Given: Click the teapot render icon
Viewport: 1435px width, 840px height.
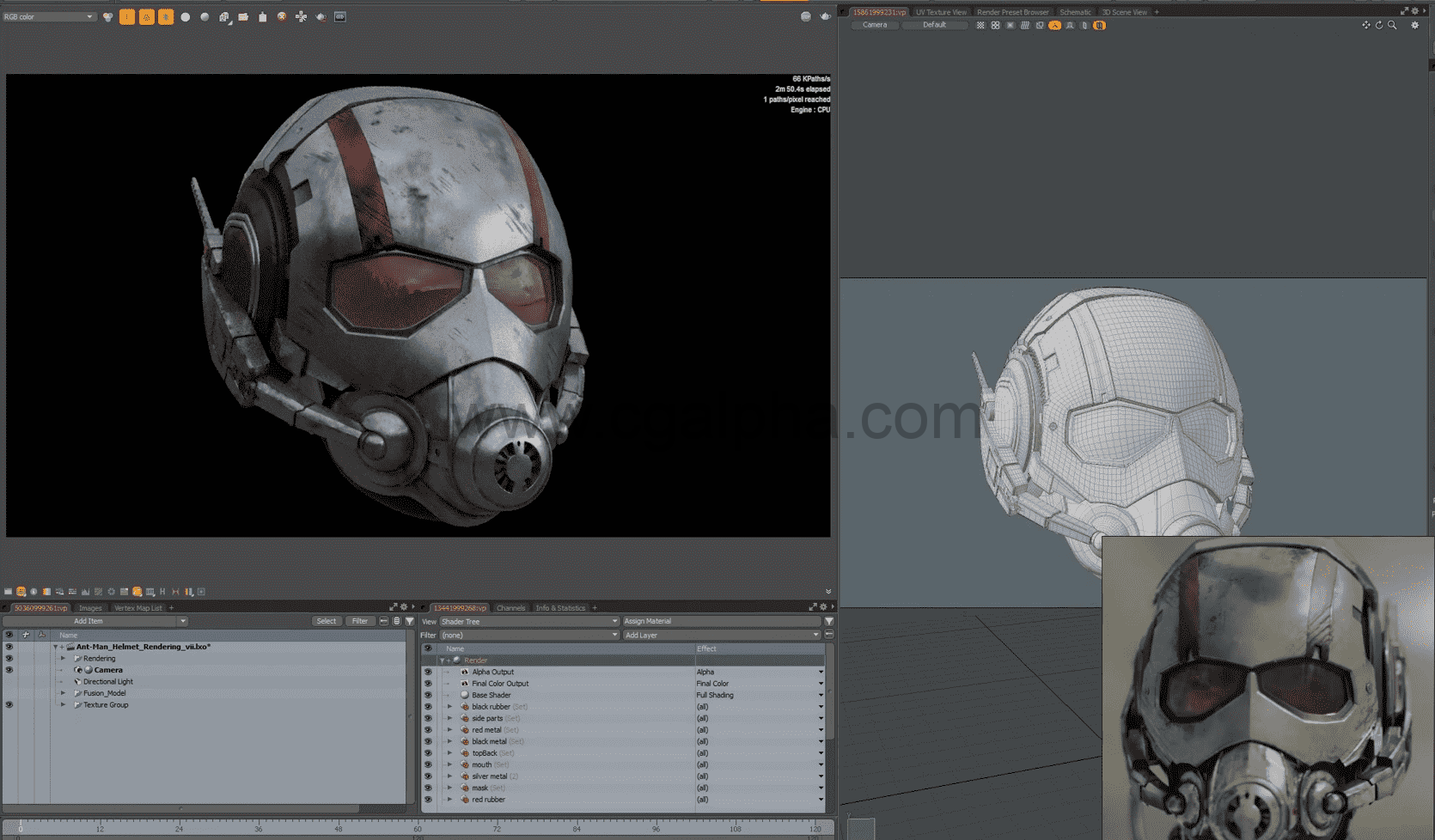Looking at the screenshot, I should pyautogui.click(x=321, y=16).
